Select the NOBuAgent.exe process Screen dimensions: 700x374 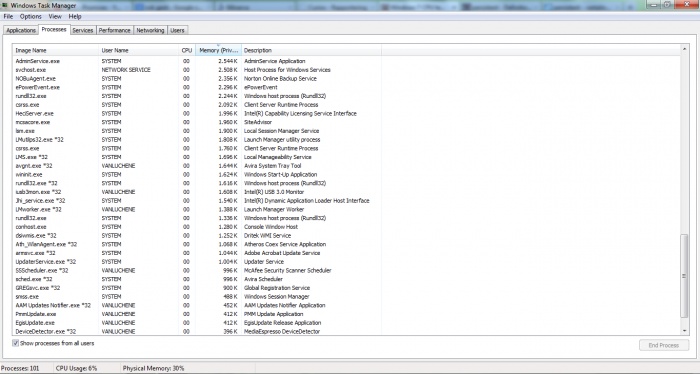click(346, 79)
